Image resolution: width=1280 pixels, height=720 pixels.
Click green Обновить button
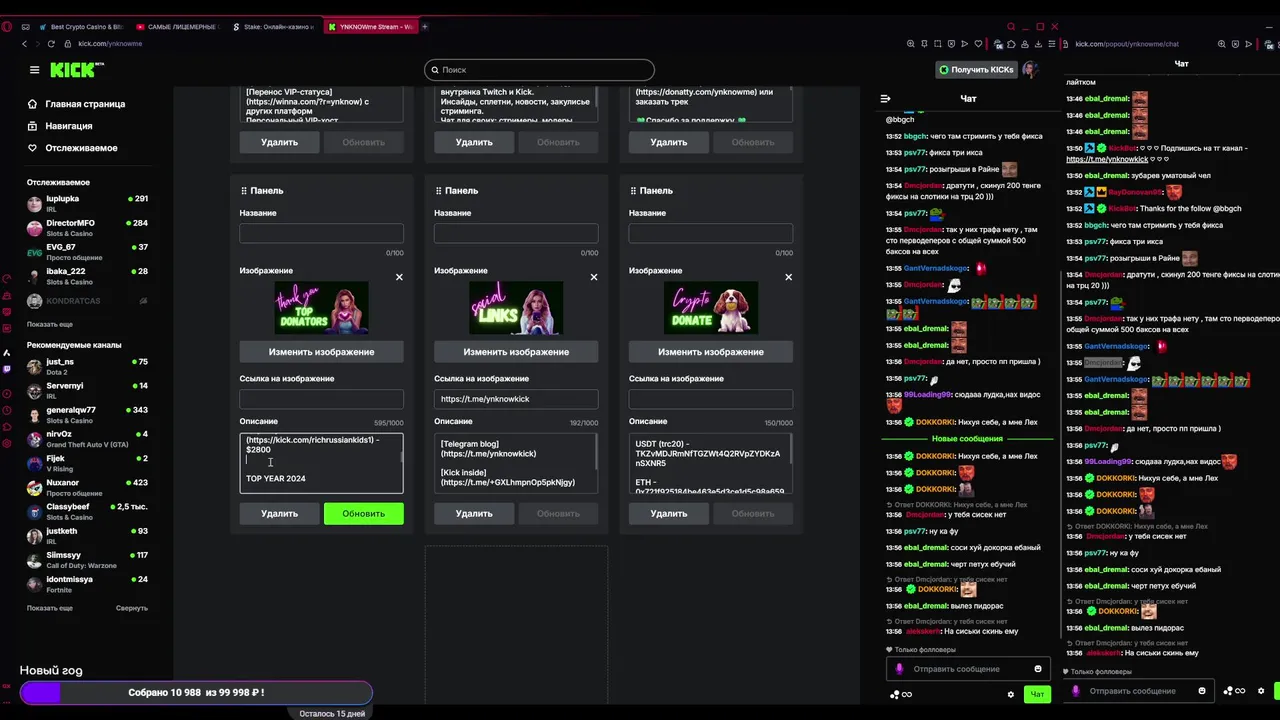pyautogui.click(x=364, y=514)
